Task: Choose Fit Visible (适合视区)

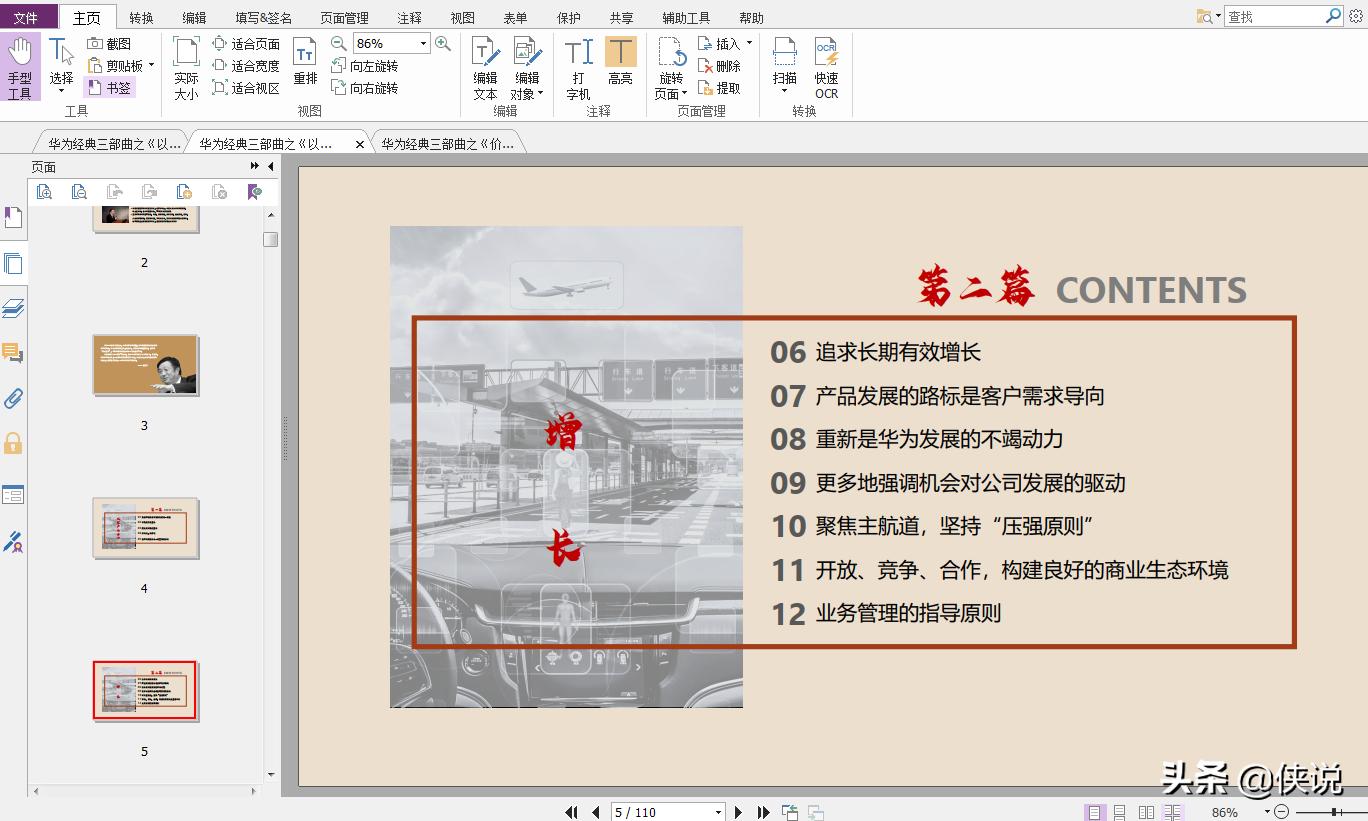Action: tap(246, 88)
